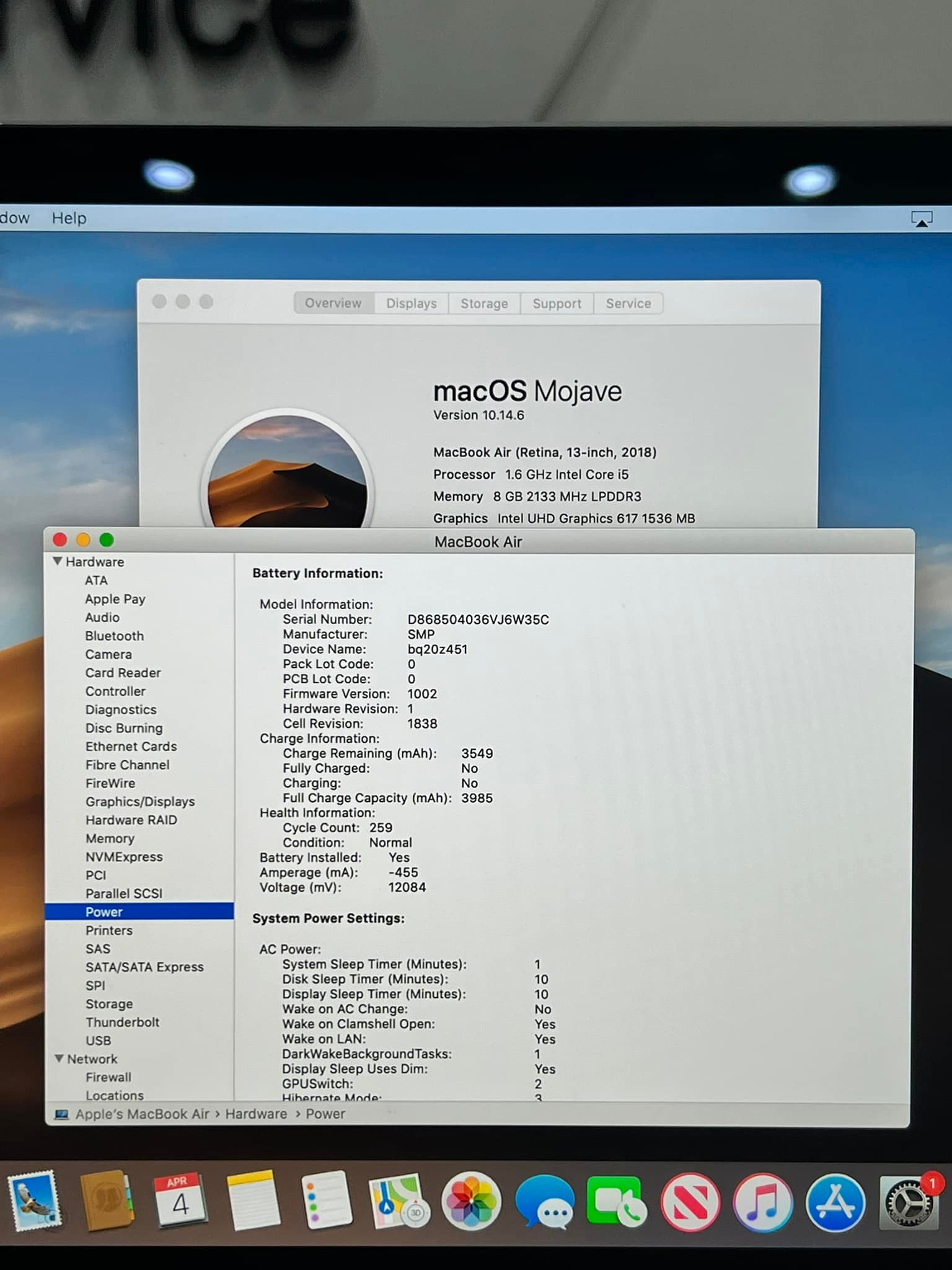Viewport: 952px width, 1270px height.
Task: Select Thunderbolt in the sidebar
Action: click(122, 1022)
